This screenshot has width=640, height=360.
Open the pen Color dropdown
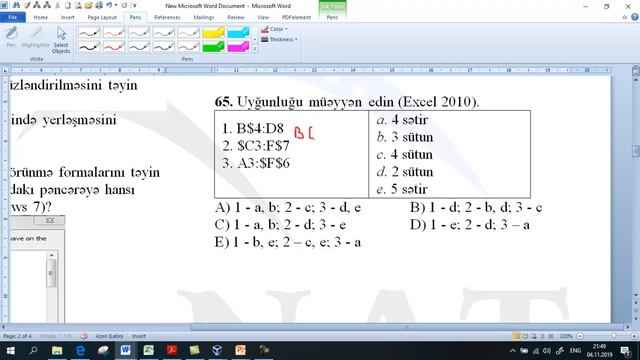click(274, 29)
